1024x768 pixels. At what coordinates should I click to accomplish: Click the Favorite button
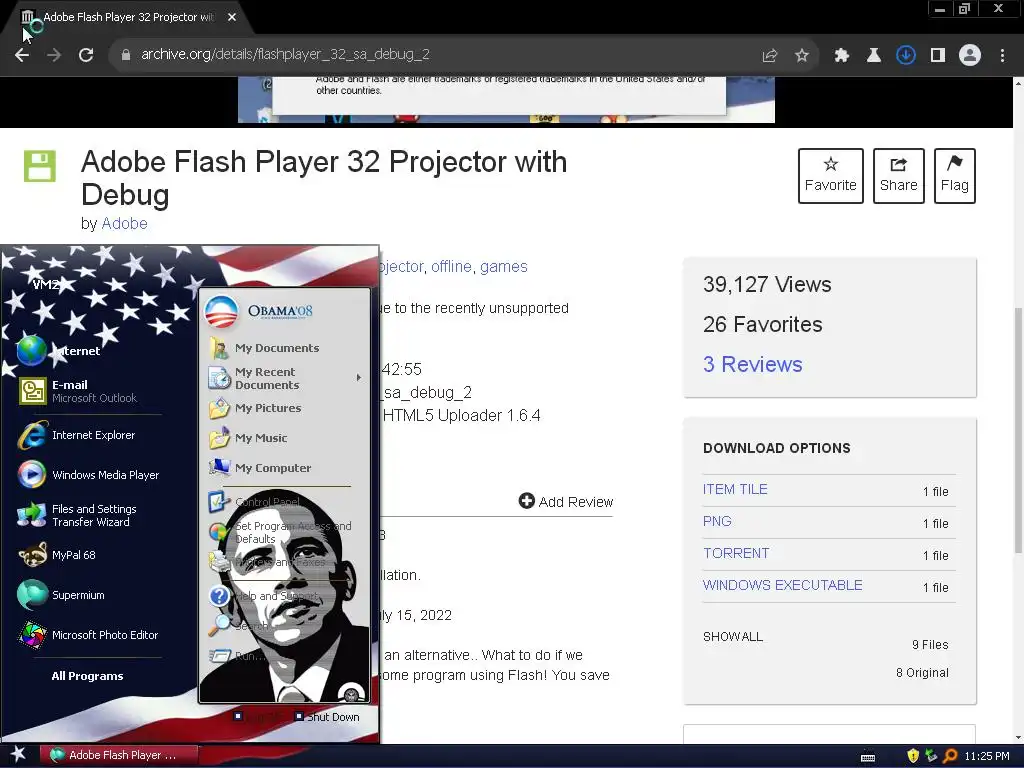[x=831, y=176]
